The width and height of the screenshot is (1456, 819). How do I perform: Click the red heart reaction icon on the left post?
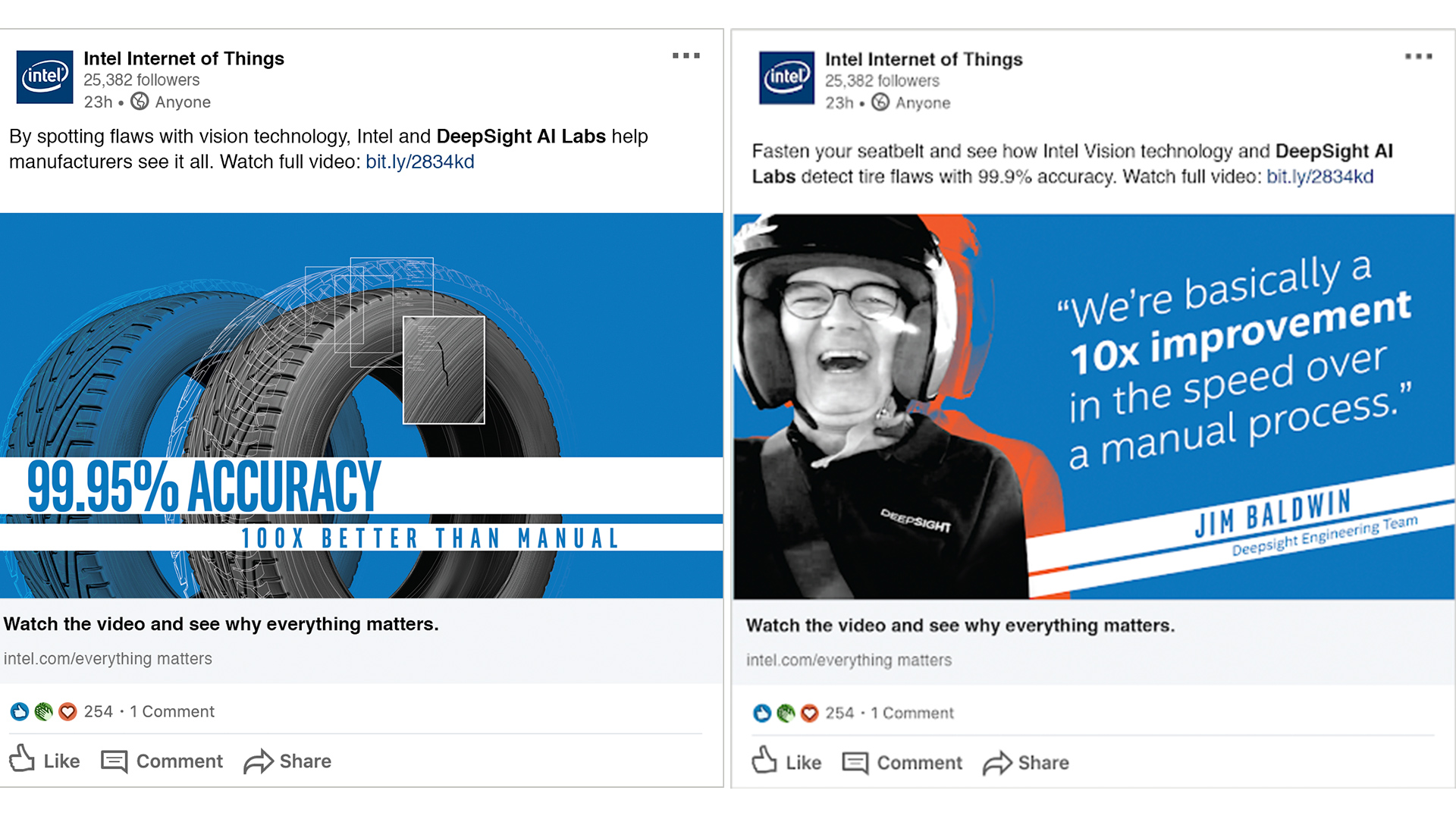(67, 711)
